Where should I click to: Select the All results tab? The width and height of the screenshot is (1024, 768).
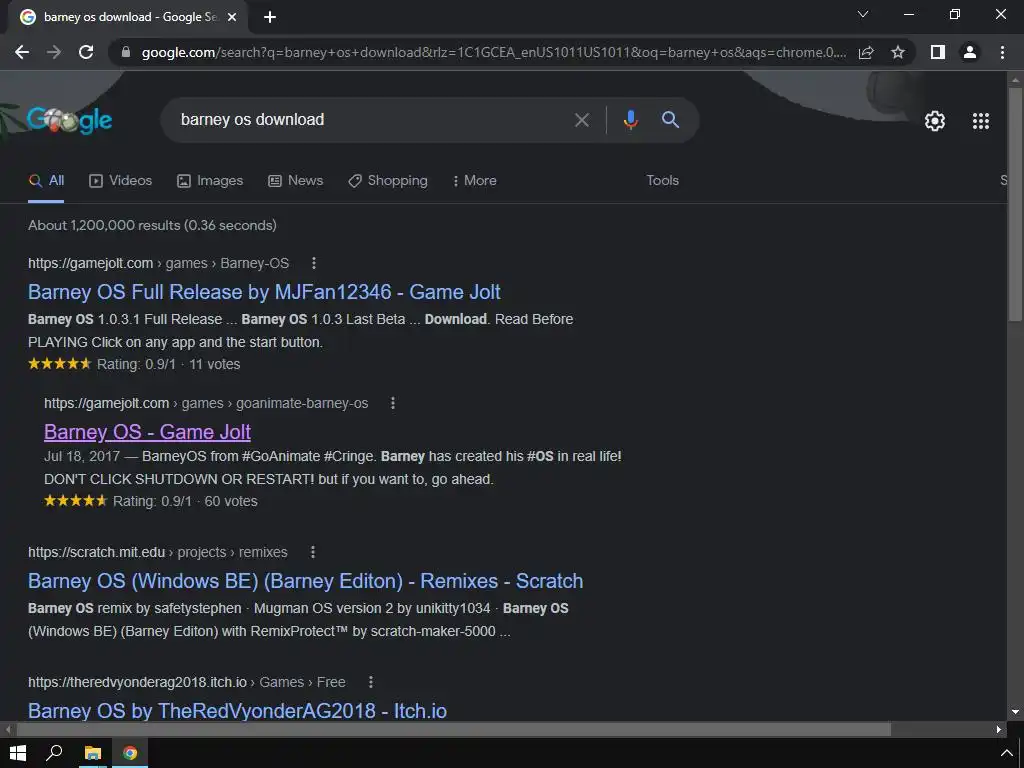[x=46, y=180]
